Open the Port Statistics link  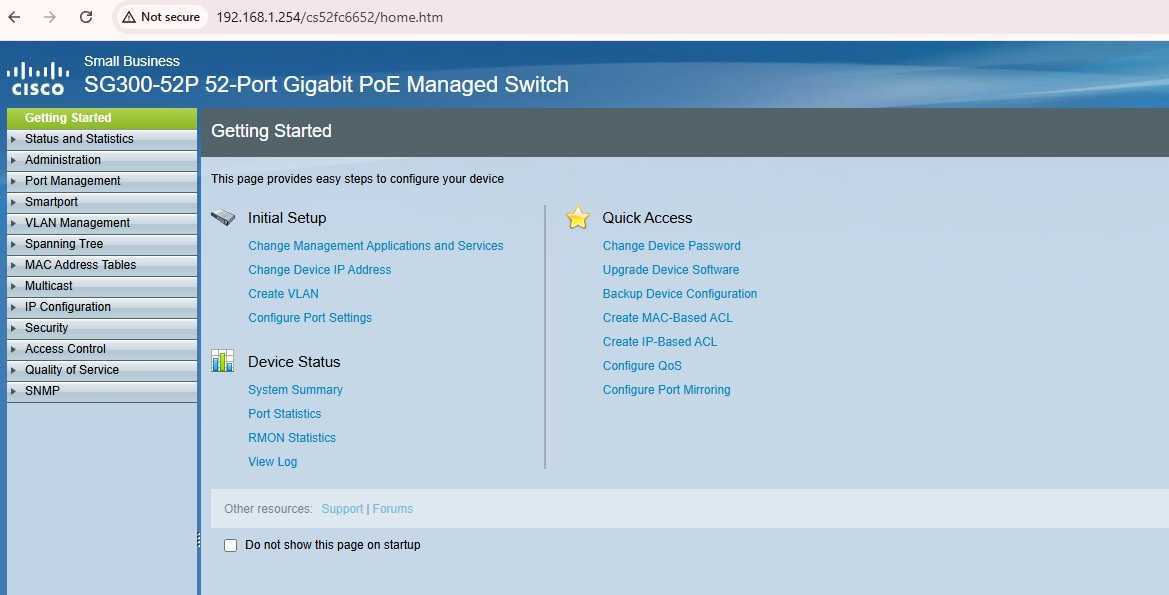pos(285,413)
